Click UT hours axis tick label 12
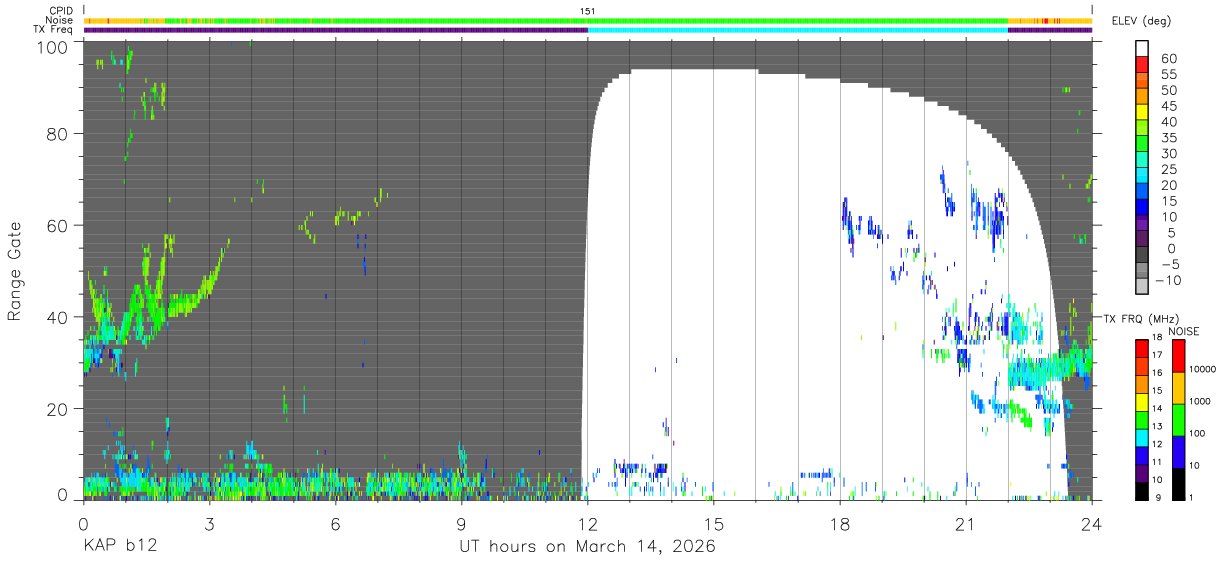The image size is (1228, 567). point(587,523)
